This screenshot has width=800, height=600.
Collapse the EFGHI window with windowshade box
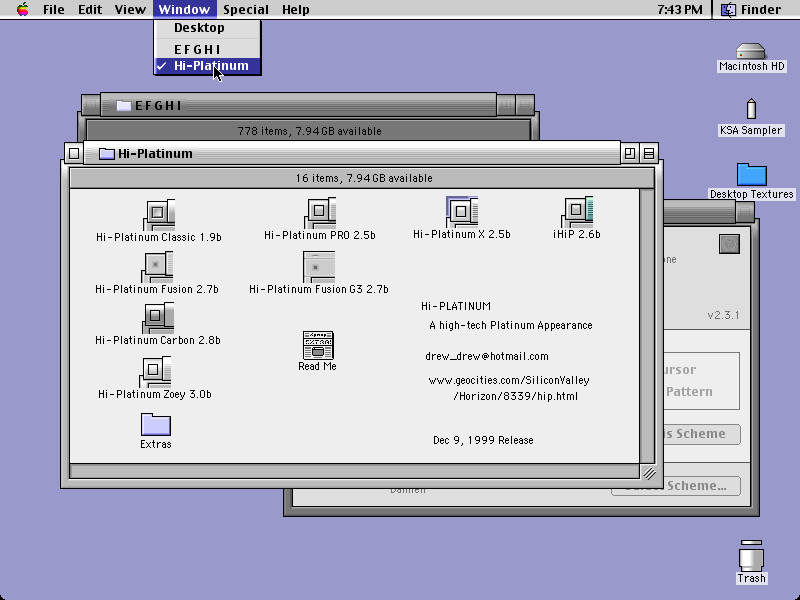(x=524, y=105)
